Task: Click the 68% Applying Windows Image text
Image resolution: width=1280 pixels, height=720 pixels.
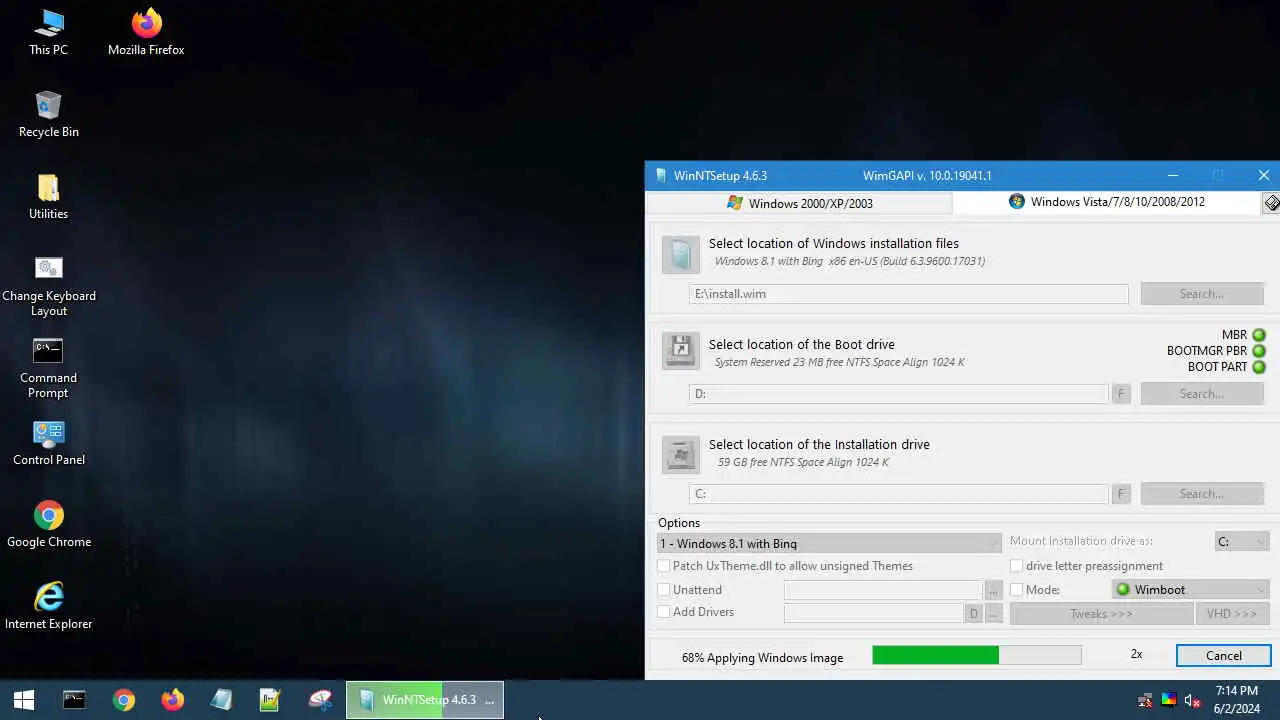Action: coord(762,658)
